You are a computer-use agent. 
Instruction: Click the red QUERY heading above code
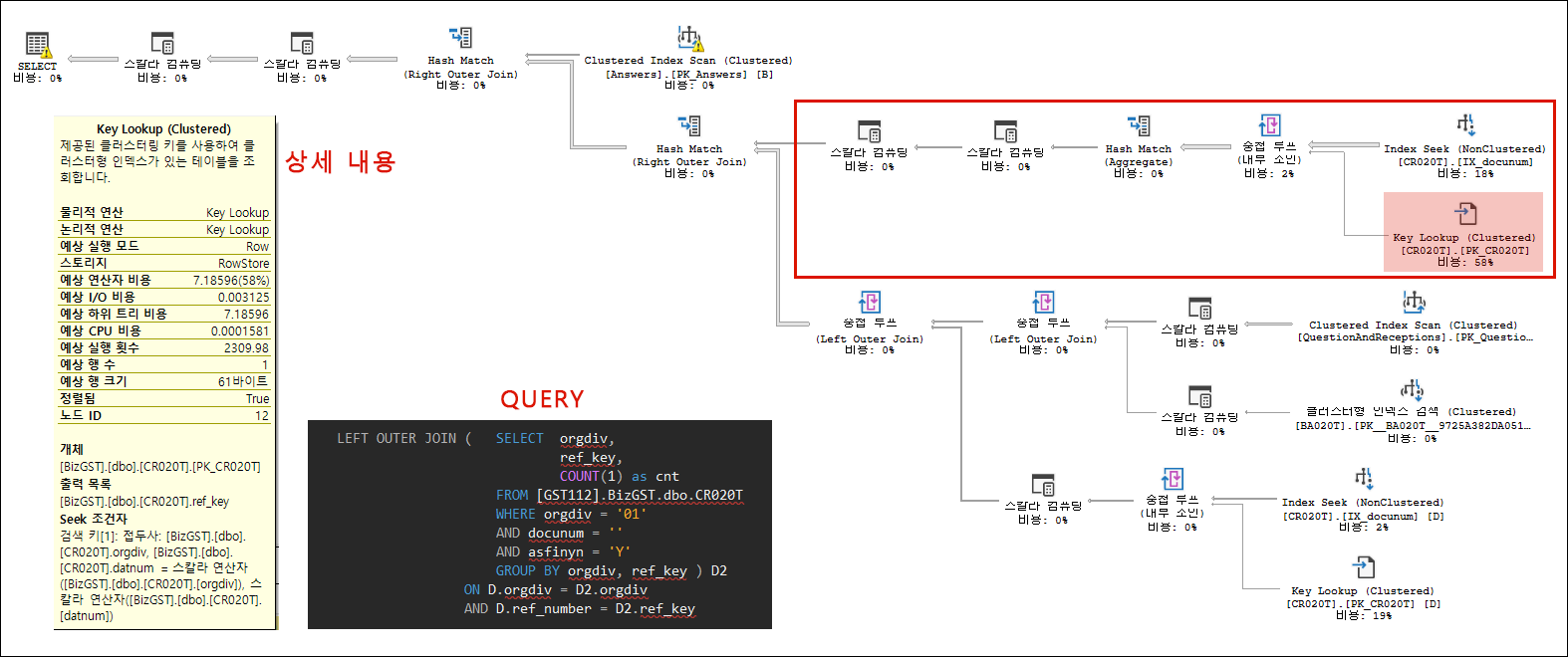[542, 399]
